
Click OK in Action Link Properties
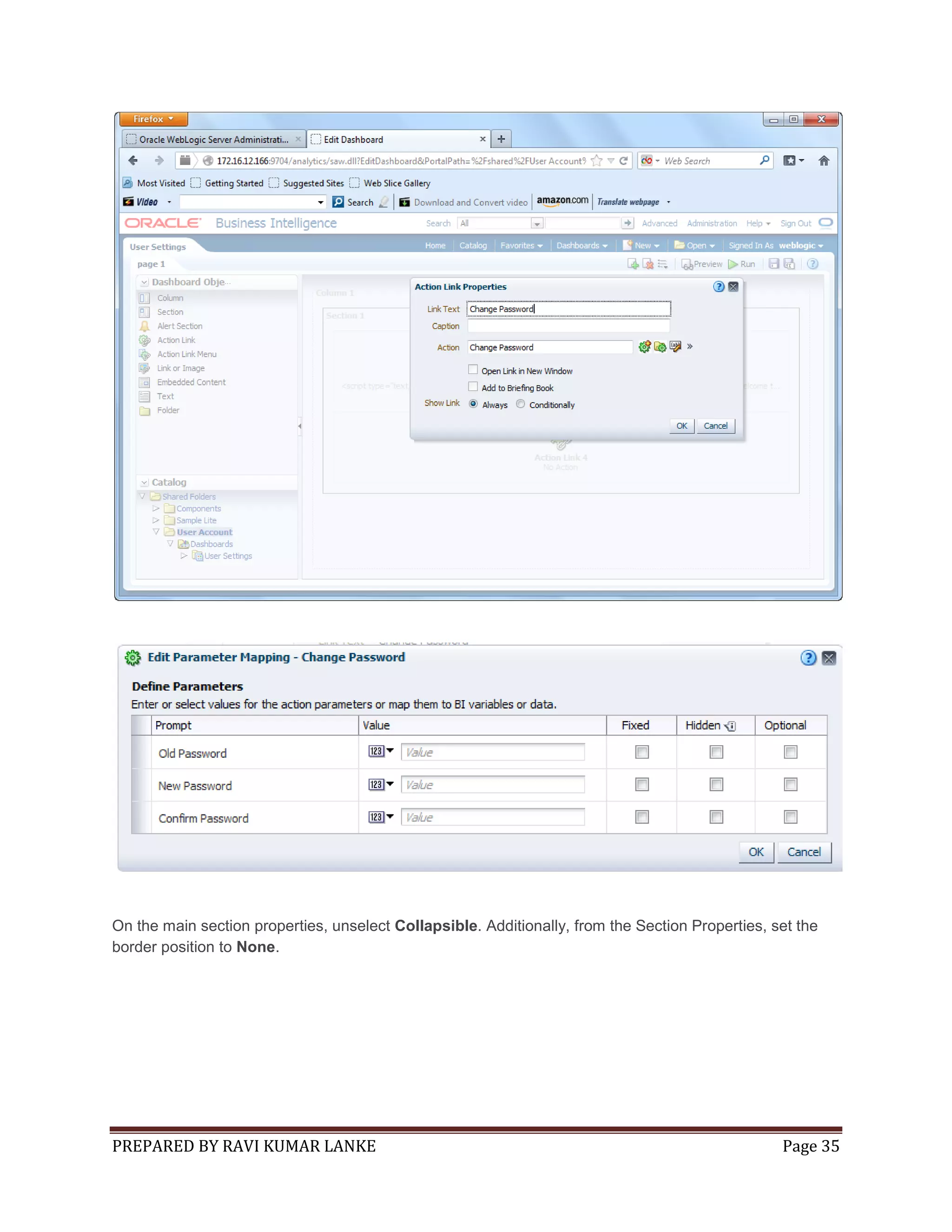click(x=682, y=426)
